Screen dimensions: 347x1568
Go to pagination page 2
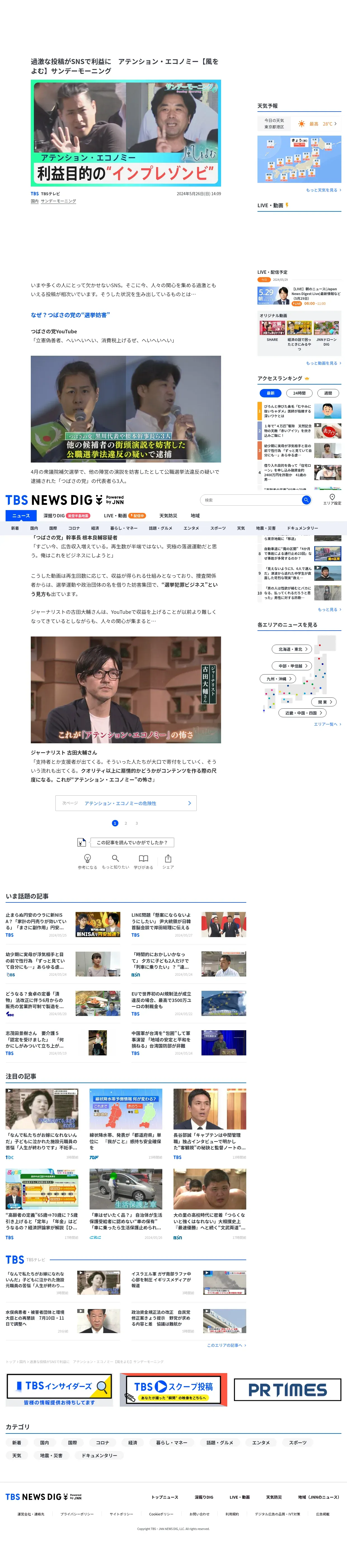(126, 823)
